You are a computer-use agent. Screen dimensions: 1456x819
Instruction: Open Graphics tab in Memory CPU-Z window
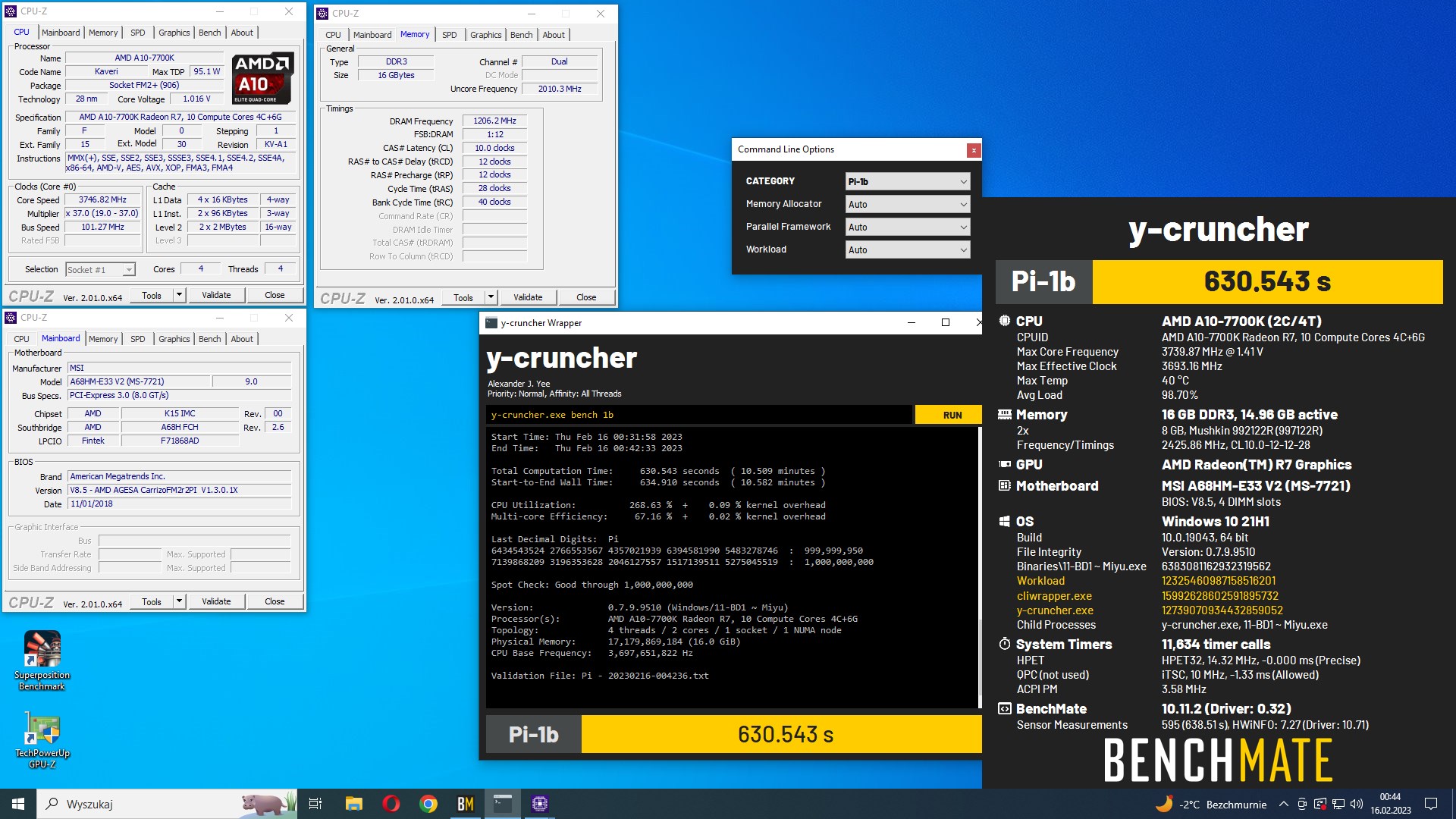pyautogui.click(x=485, y=35)
